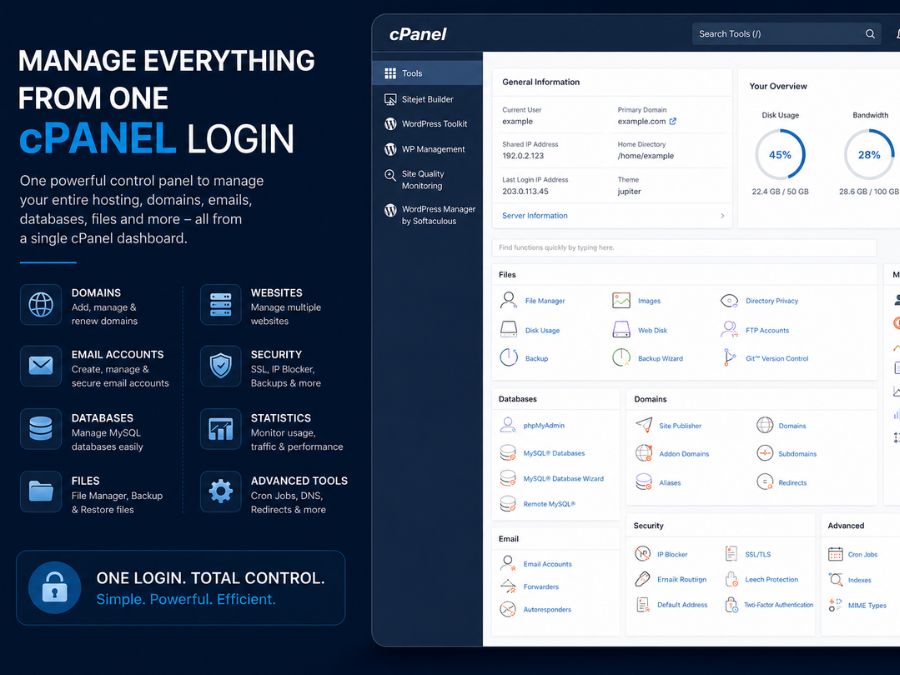Click Cron Jobs calendar icon
Screen dimensions: 900x675
coord(835,554)
